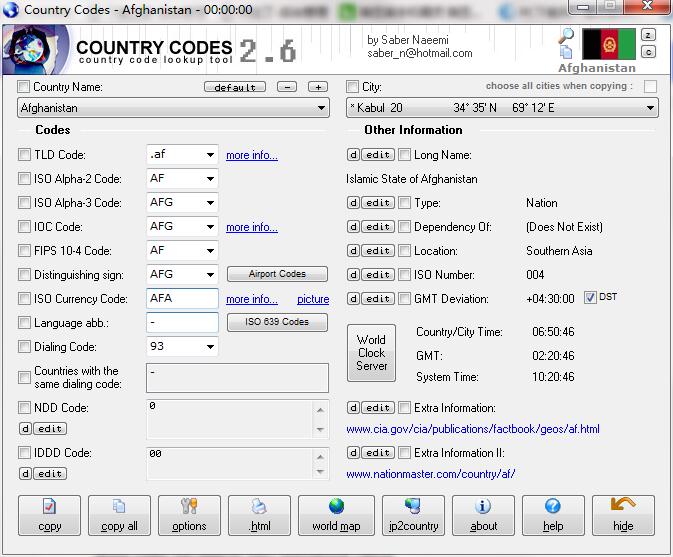
Task: Click the Afghanistan flag image
Action: click(x=609, y=44)
